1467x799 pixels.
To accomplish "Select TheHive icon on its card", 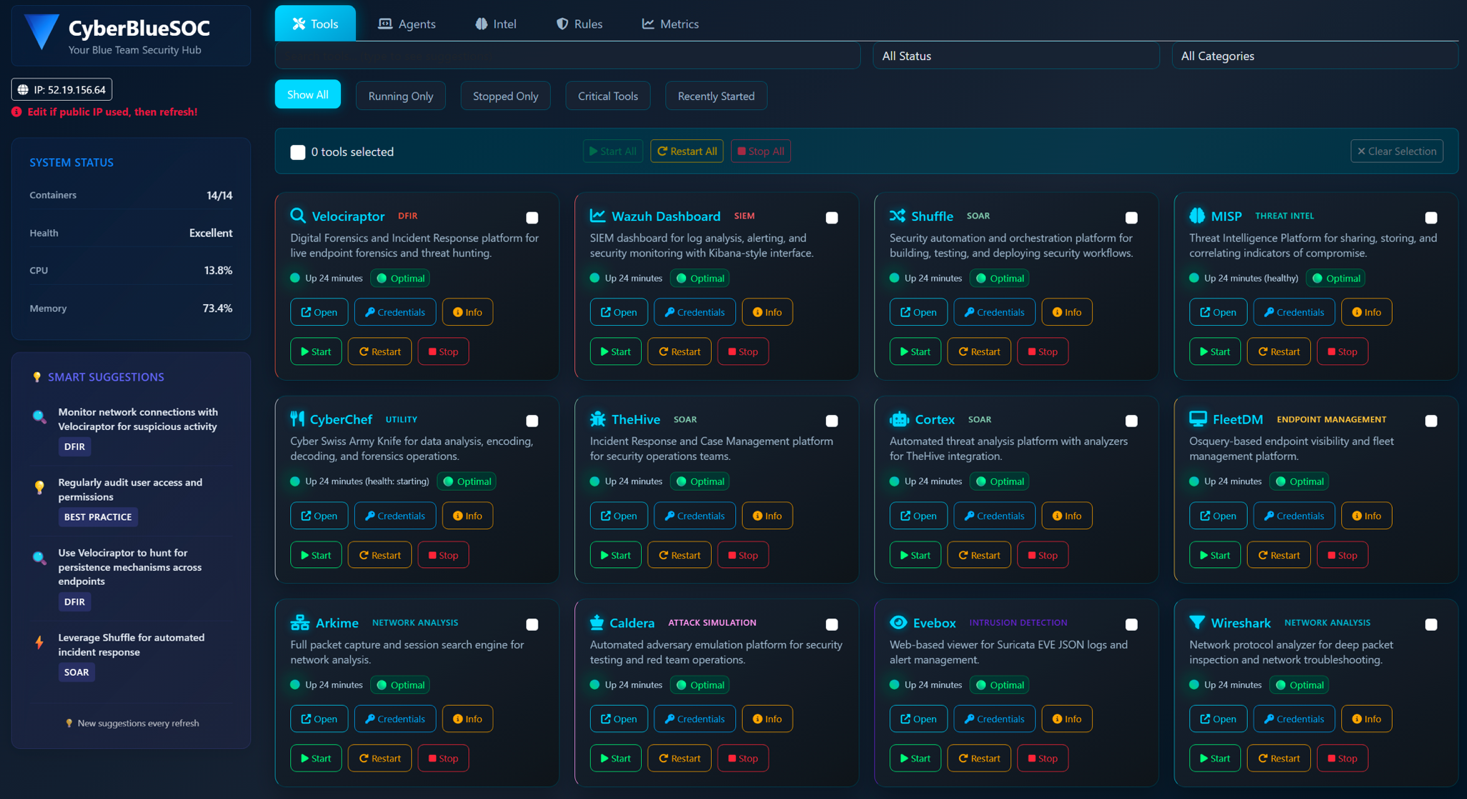I will click(x=595, y=419).
